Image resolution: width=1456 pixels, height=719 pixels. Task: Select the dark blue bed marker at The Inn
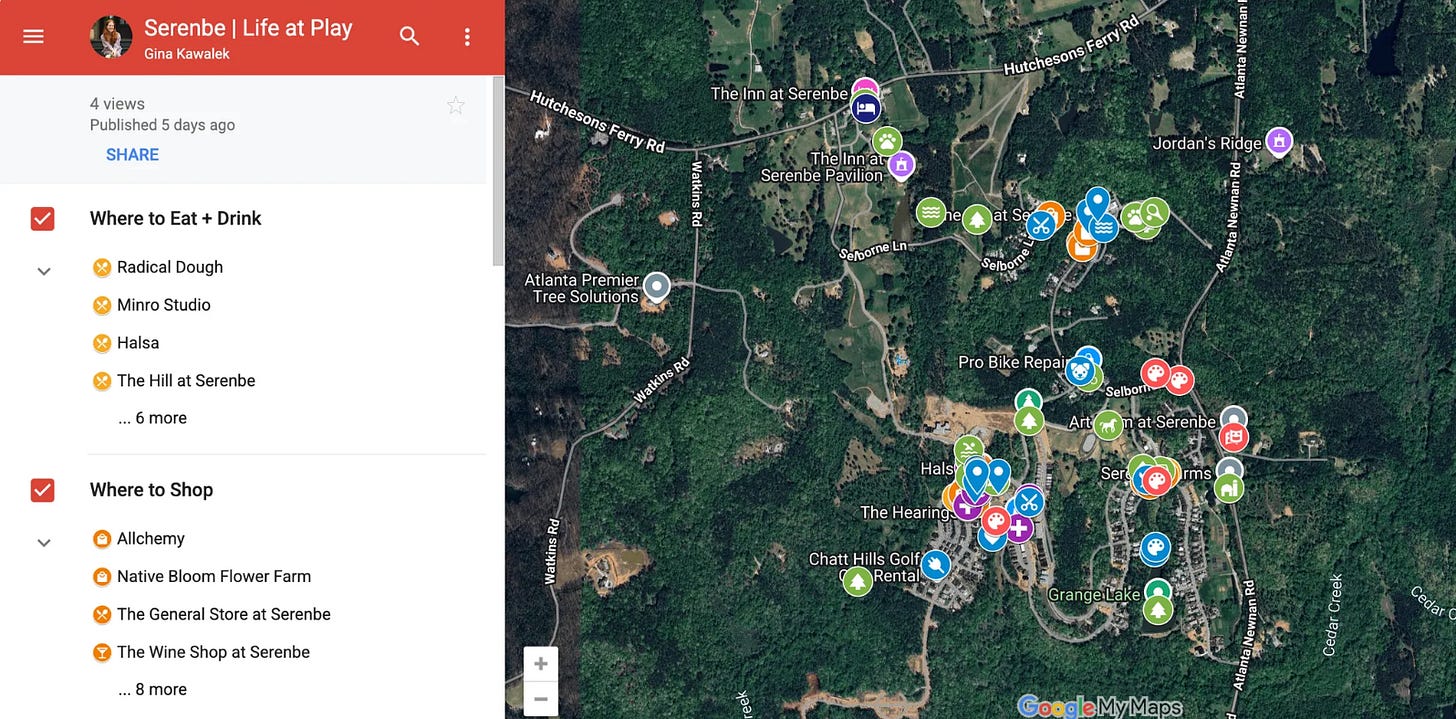(866, 106)
